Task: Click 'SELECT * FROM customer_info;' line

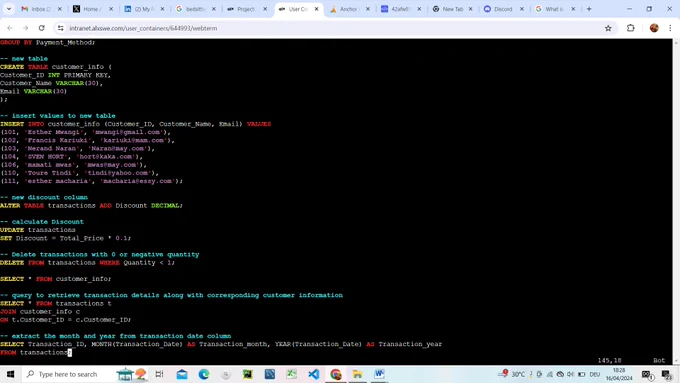Action: (x=56, y=279)
